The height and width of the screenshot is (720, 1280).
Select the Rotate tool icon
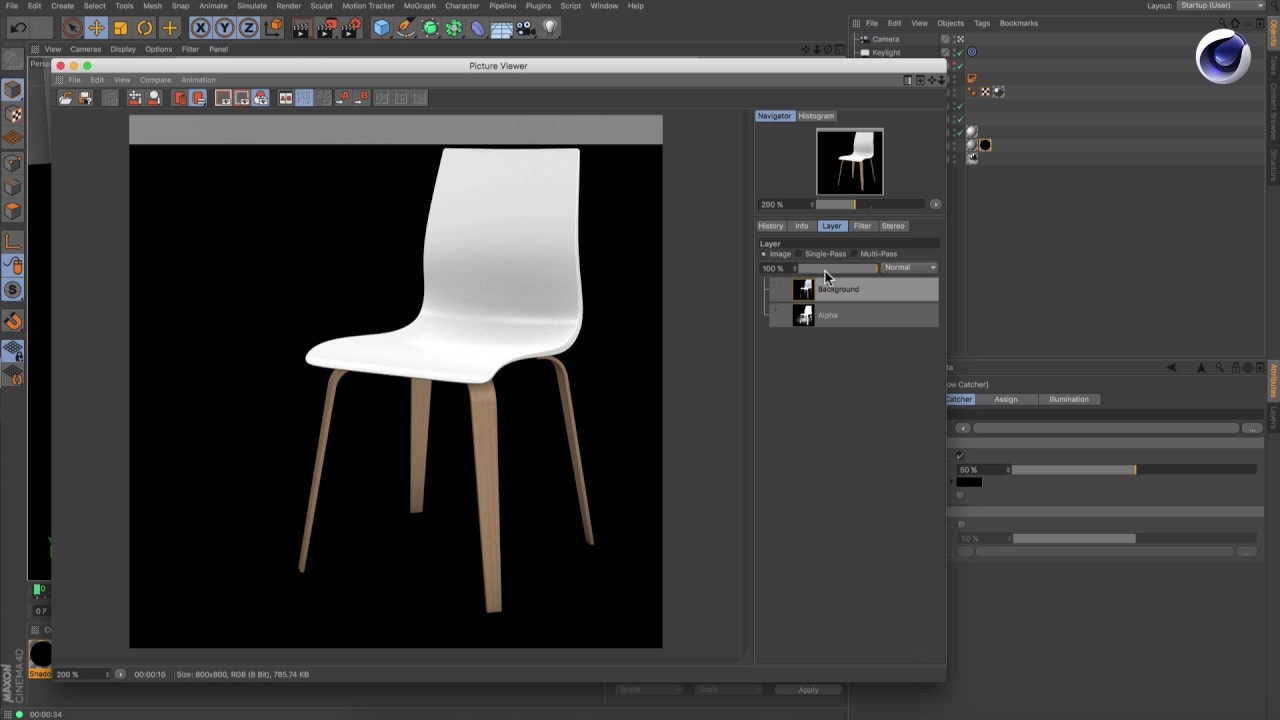(145, 28)
